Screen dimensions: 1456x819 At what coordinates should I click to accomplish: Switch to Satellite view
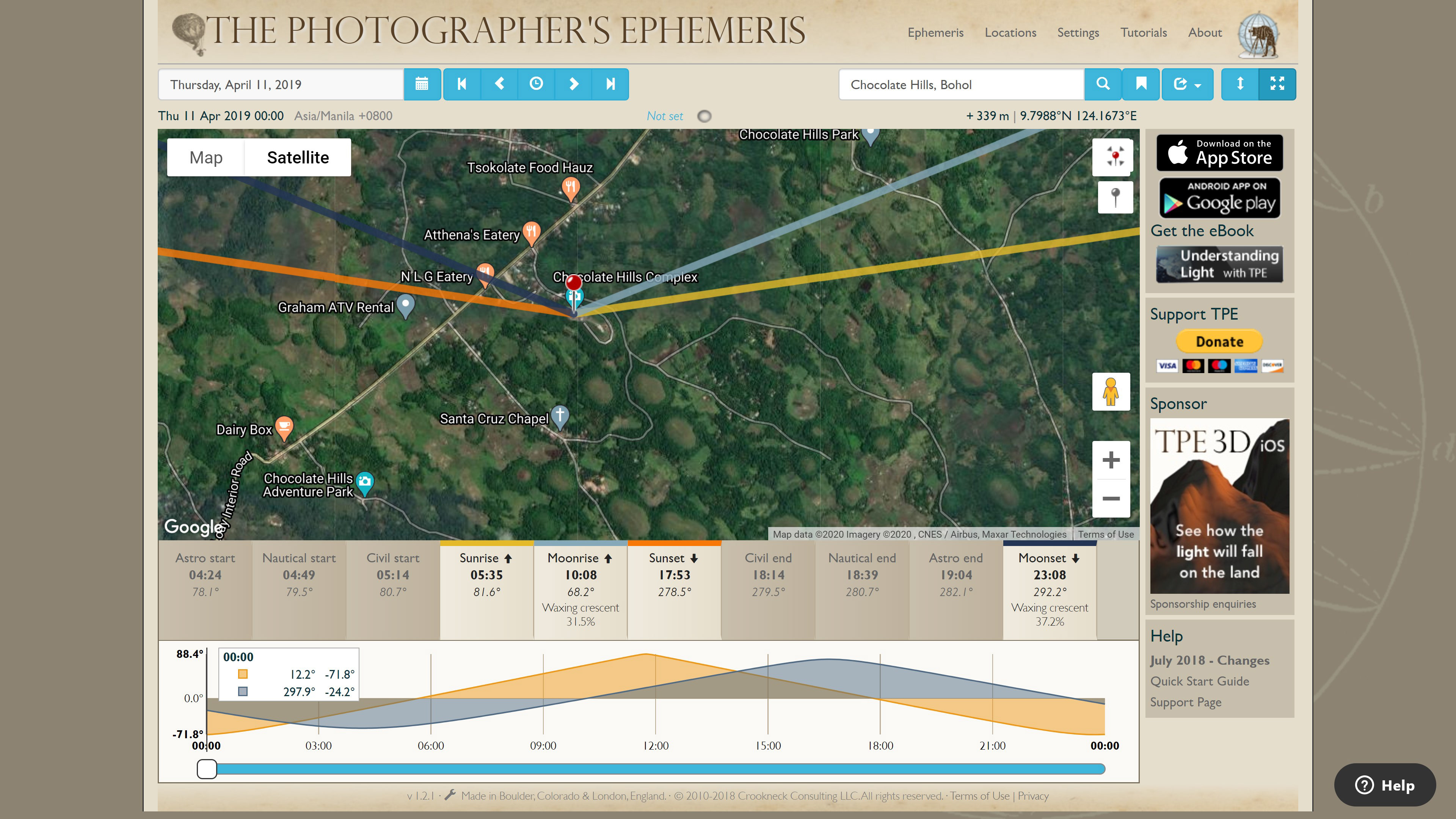298,157
